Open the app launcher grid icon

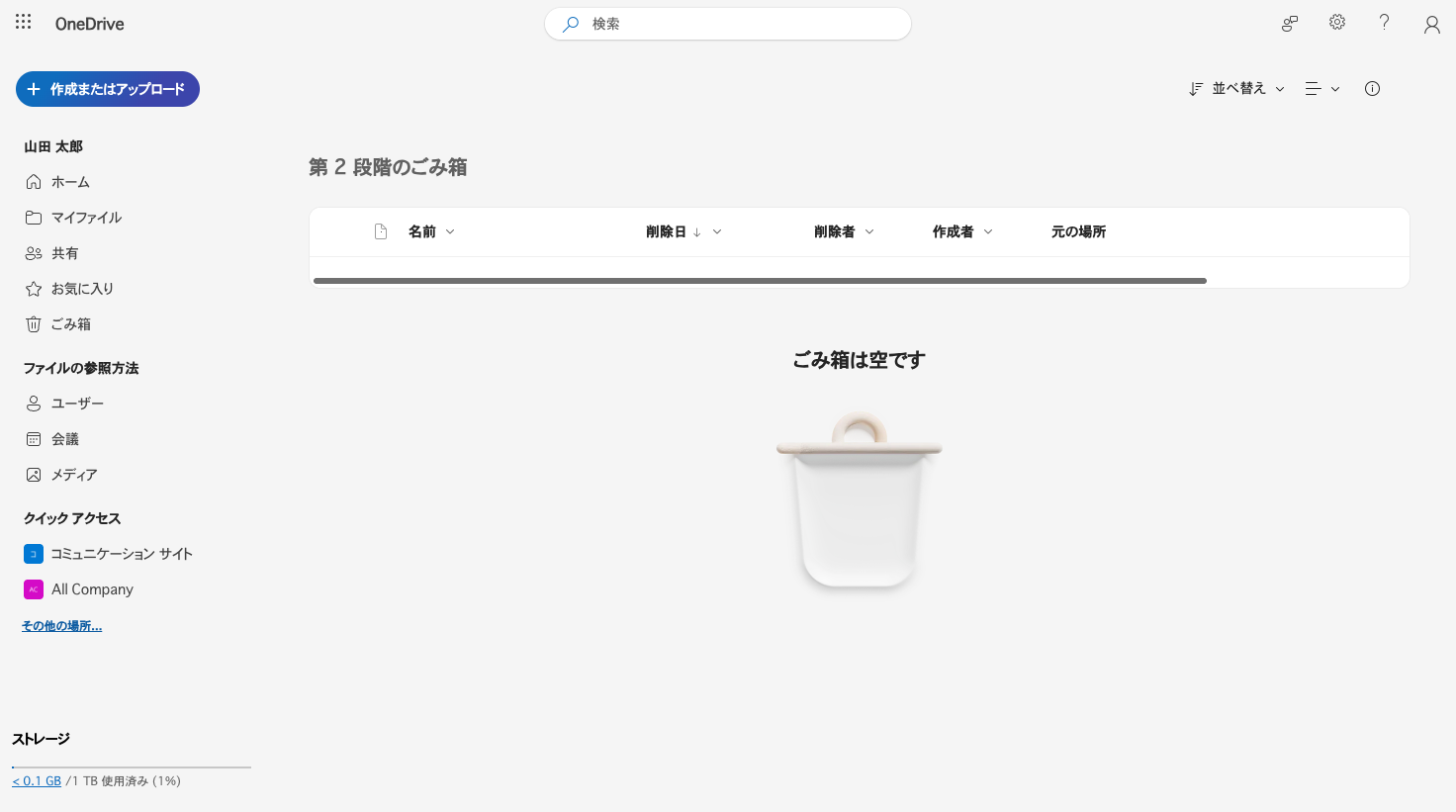coord(24,22)
